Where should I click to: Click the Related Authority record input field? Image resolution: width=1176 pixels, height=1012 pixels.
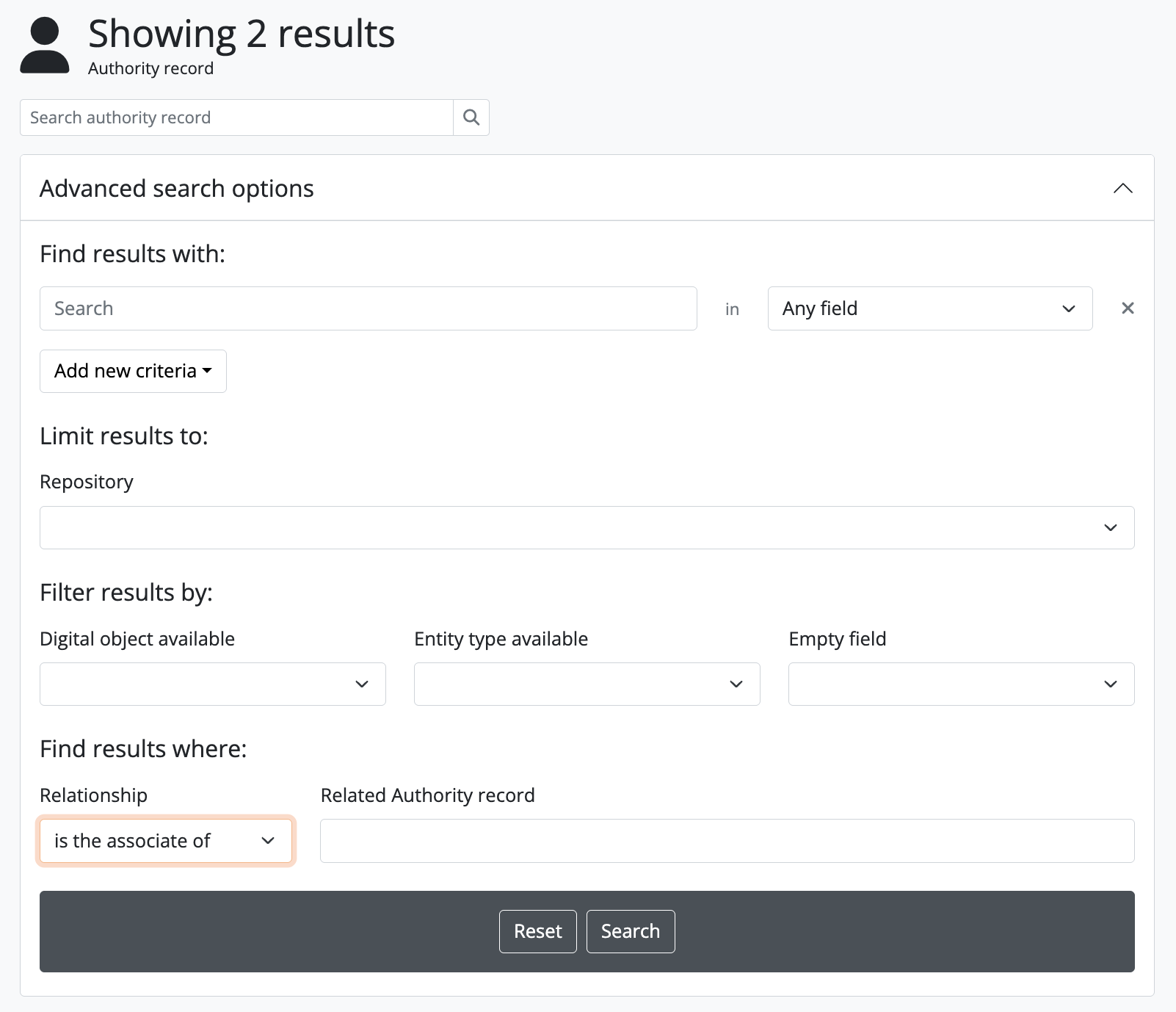(x=727, y=841)
